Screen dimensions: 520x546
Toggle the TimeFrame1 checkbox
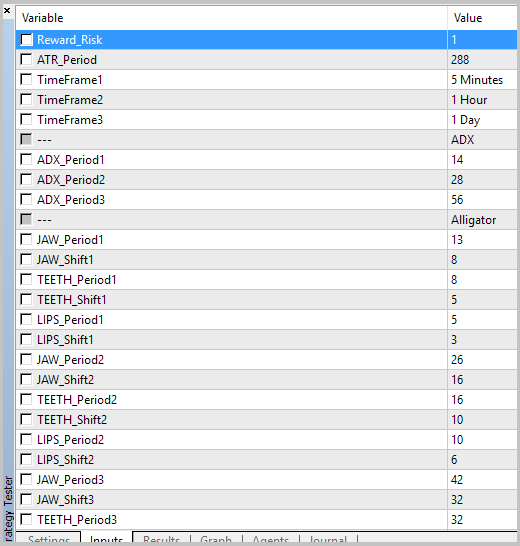(26, 79)
